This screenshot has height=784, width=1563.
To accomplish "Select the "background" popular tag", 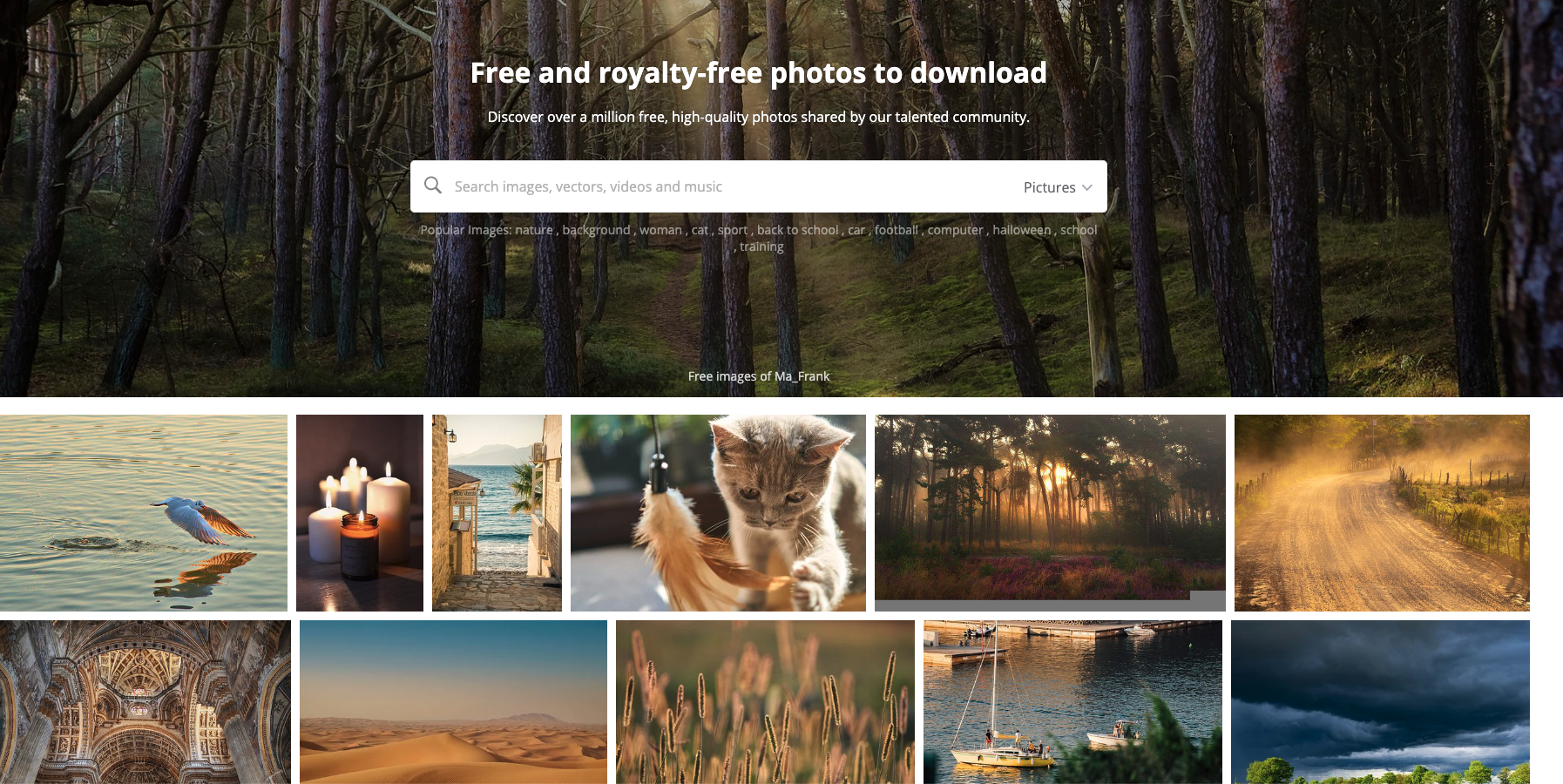I will [596, 230].
